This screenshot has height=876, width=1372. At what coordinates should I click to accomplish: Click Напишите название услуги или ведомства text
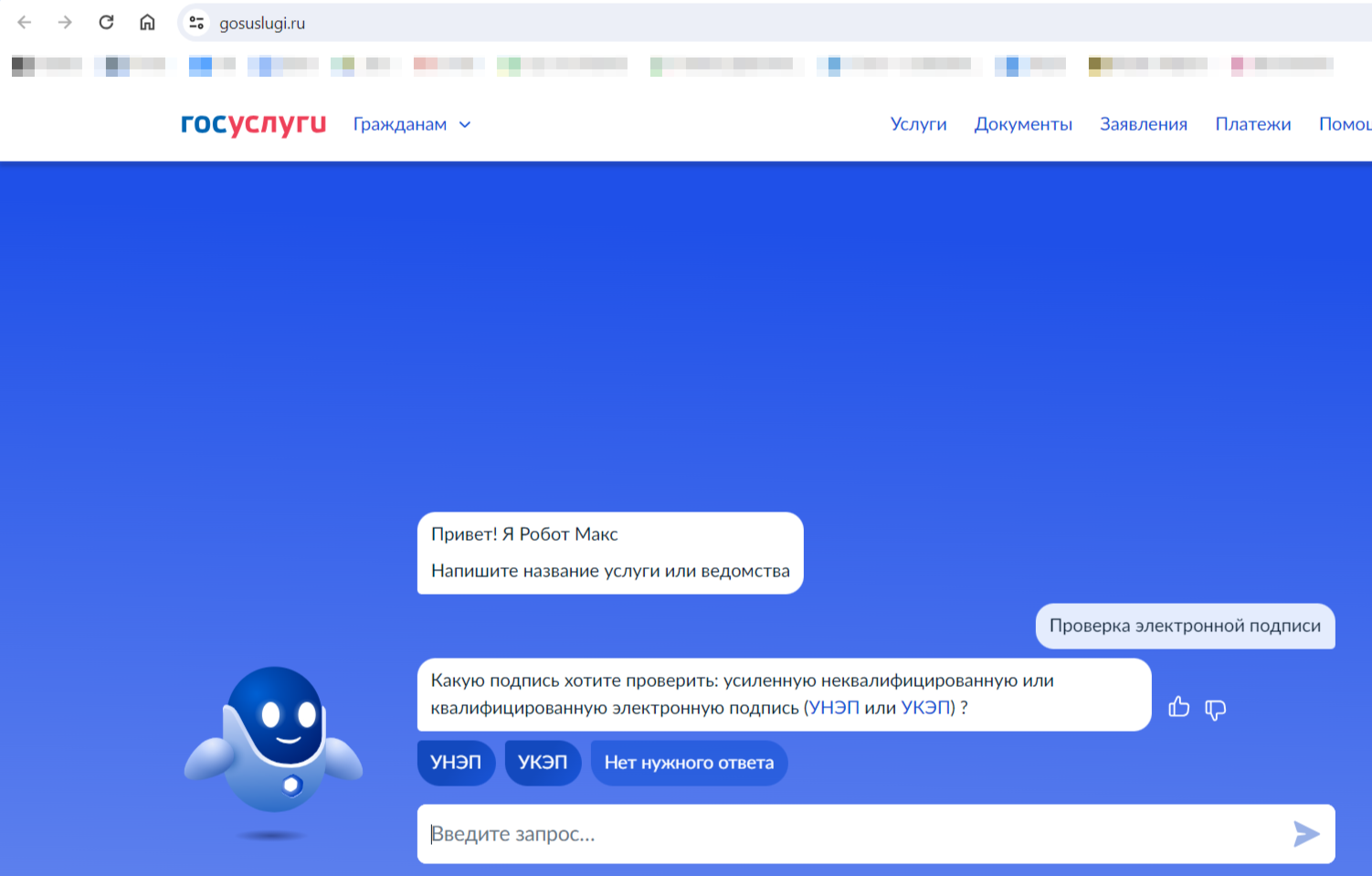coord(610,571)
